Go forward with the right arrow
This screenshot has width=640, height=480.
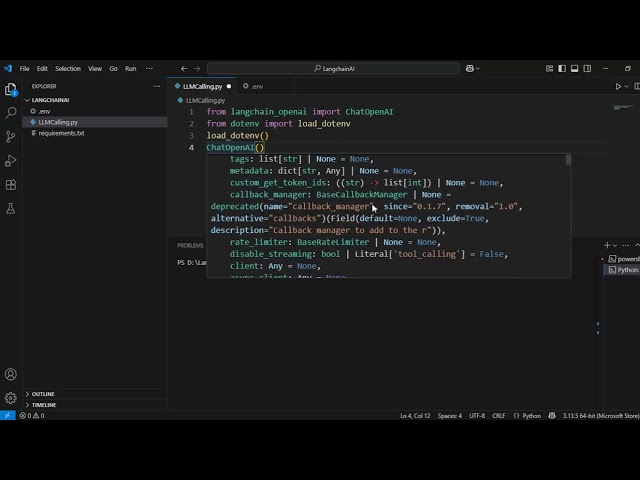197,69
